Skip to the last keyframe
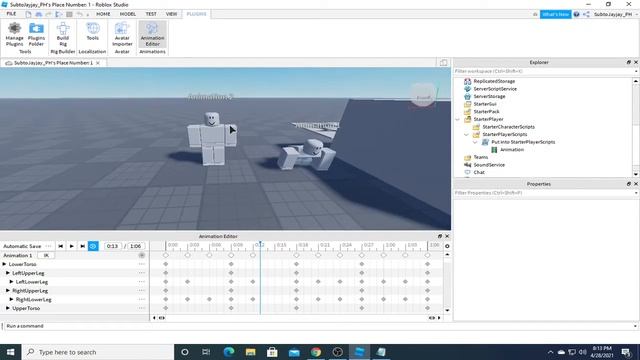The image size is (640, 360). (x=82, y=246)
